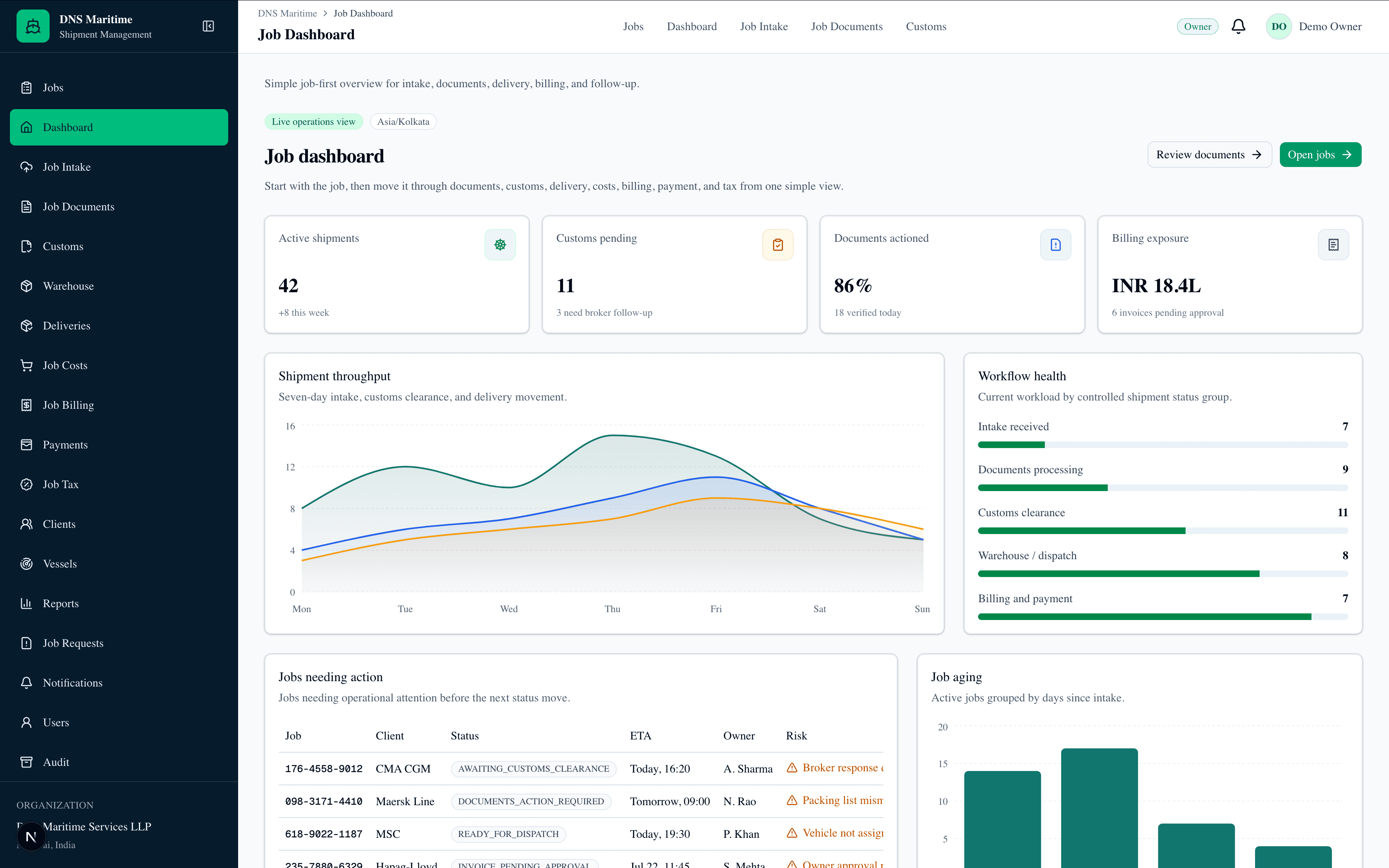Click the Job Tax percent icon in sidebar
The image size is (1389, 868).
[26, 484]
